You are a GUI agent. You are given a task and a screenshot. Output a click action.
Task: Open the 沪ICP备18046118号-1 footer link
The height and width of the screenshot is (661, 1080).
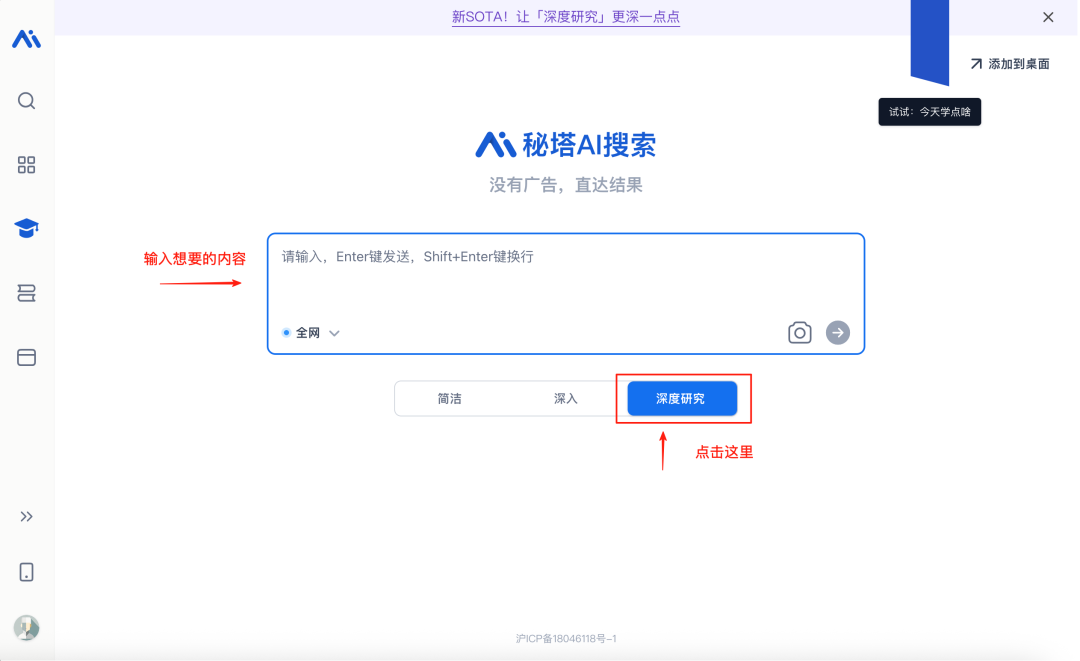(565, 638)
